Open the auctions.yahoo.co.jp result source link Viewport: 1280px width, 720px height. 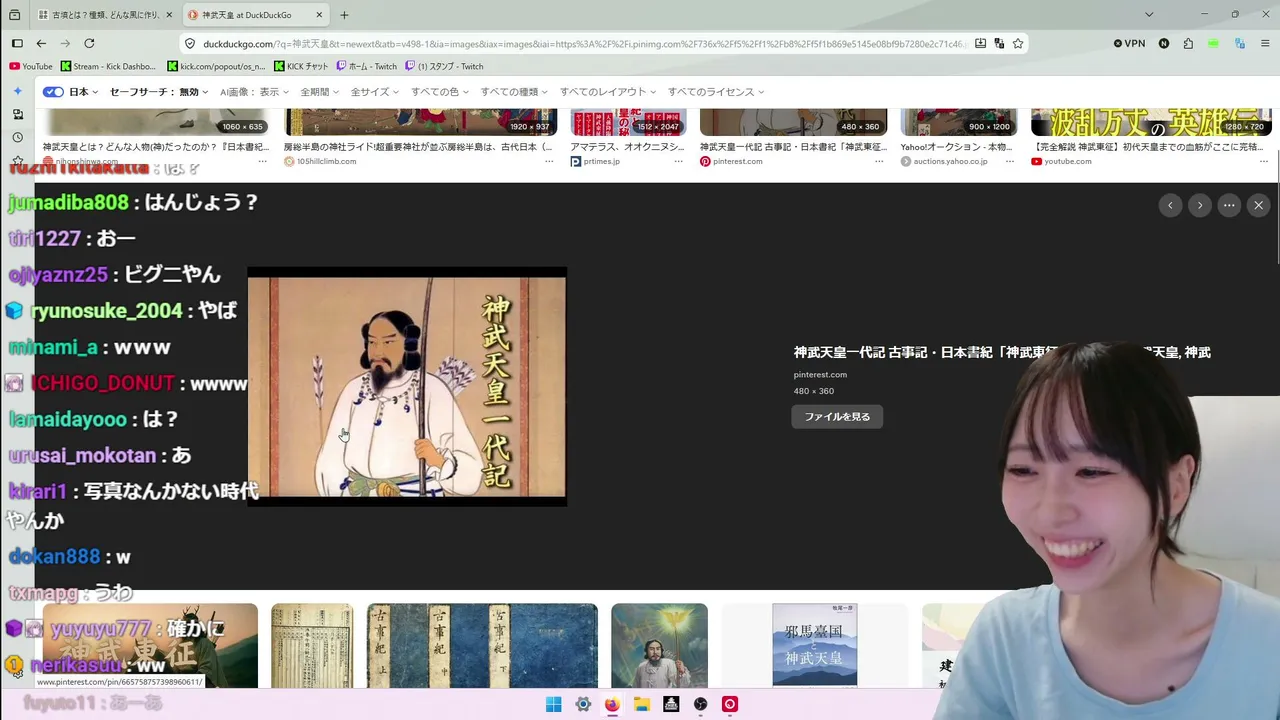coord(944,161)
